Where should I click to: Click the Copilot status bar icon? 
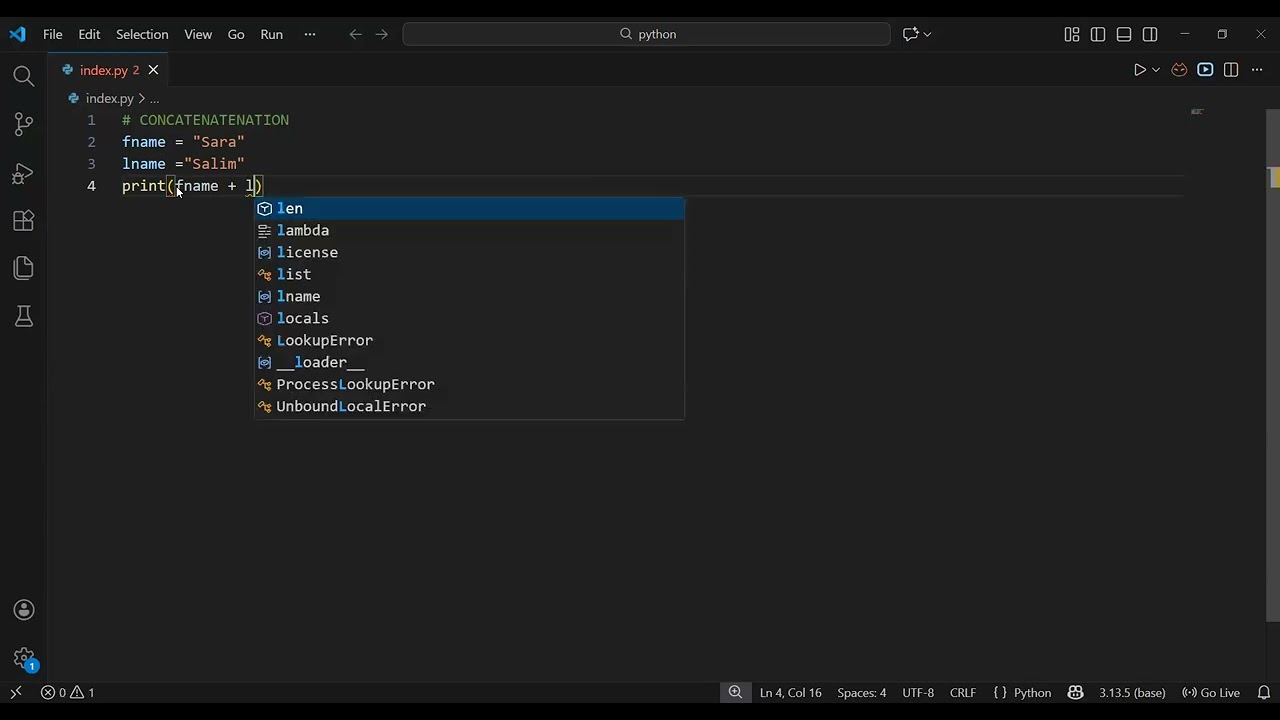tap(1076, 692)
